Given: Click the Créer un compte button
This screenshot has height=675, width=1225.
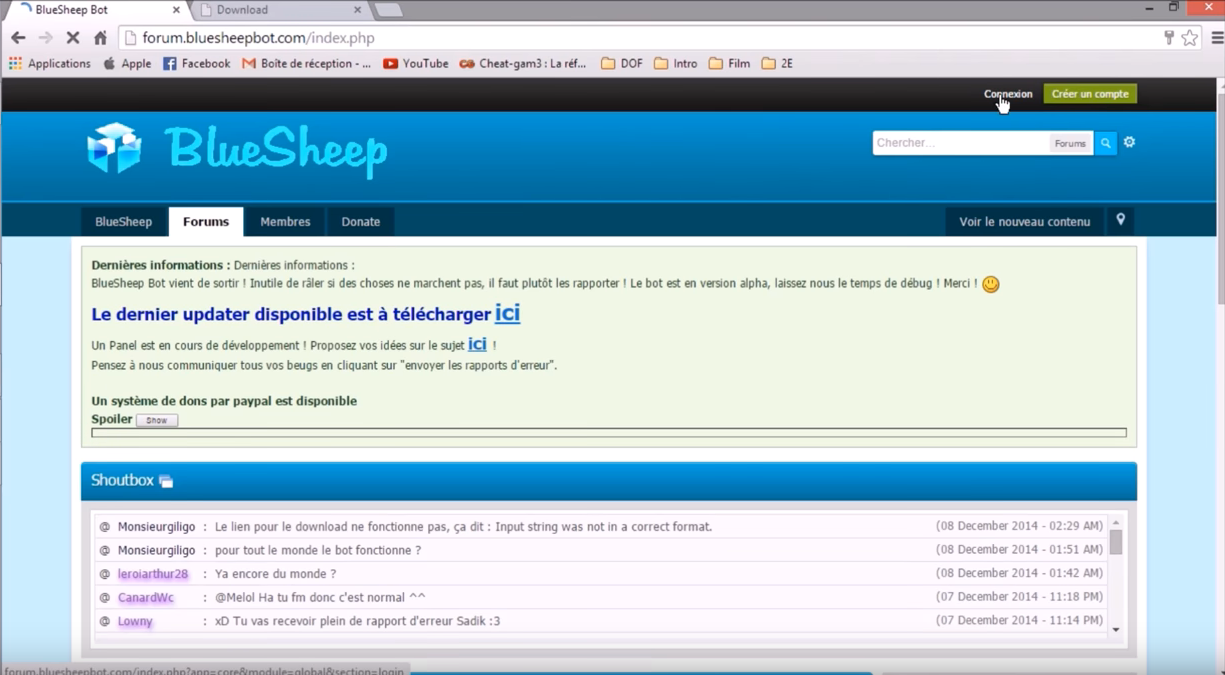Looking at the screenshot, I should tap(1090, 94).
